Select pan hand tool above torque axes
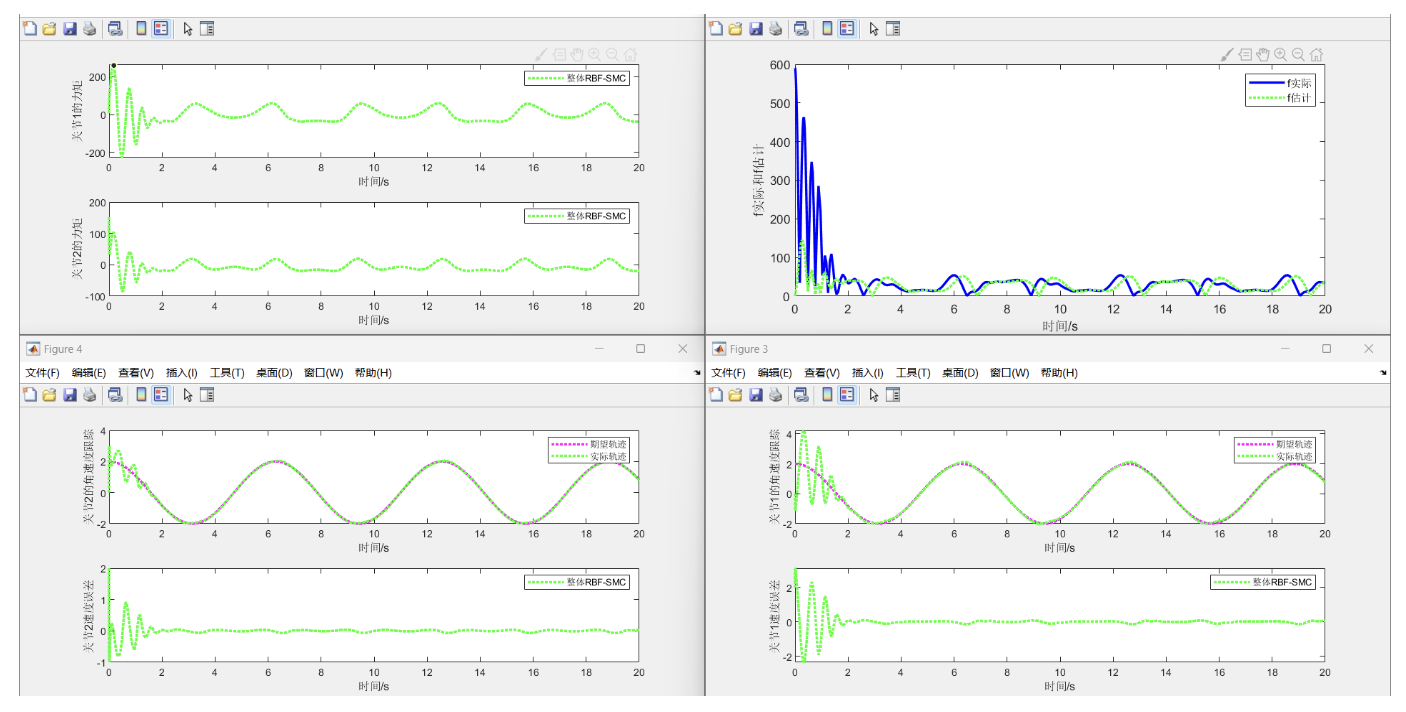This screenshot has height=712, width=1406. tap(577, 55)
